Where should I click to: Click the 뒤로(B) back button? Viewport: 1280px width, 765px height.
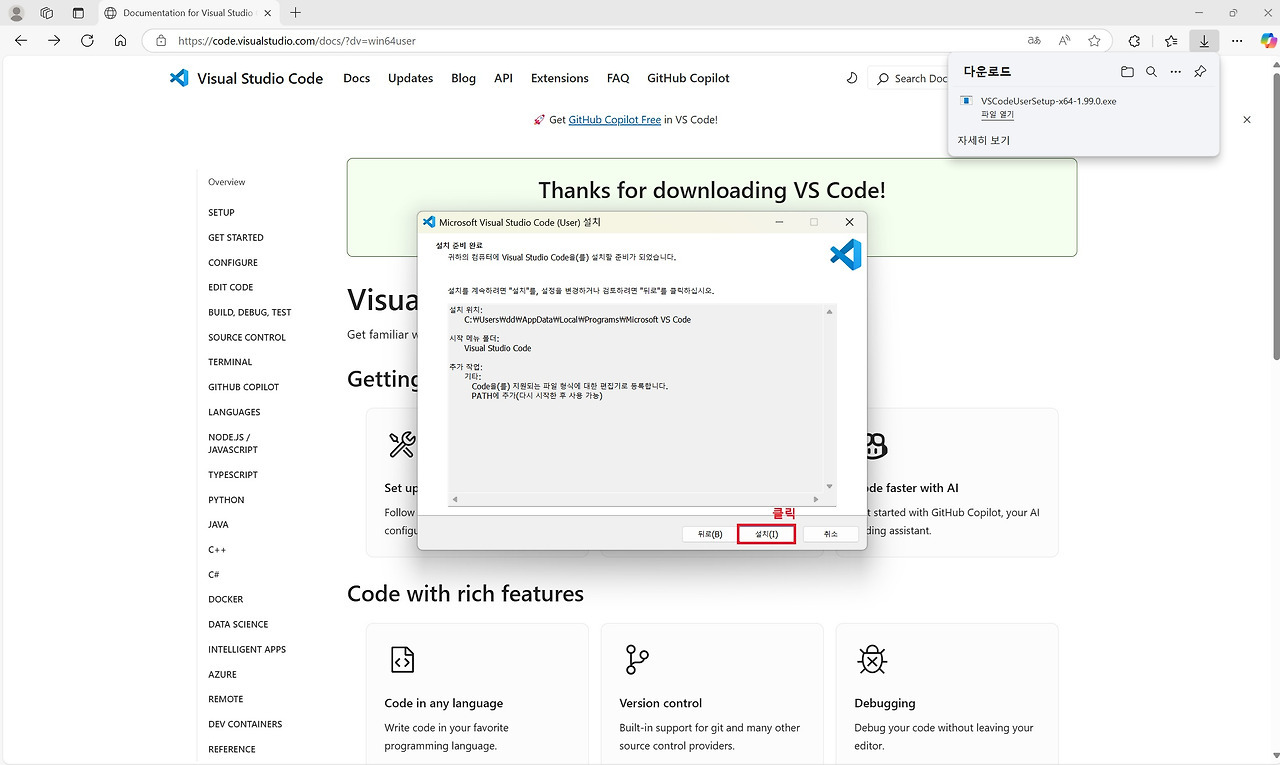(710, 534)
